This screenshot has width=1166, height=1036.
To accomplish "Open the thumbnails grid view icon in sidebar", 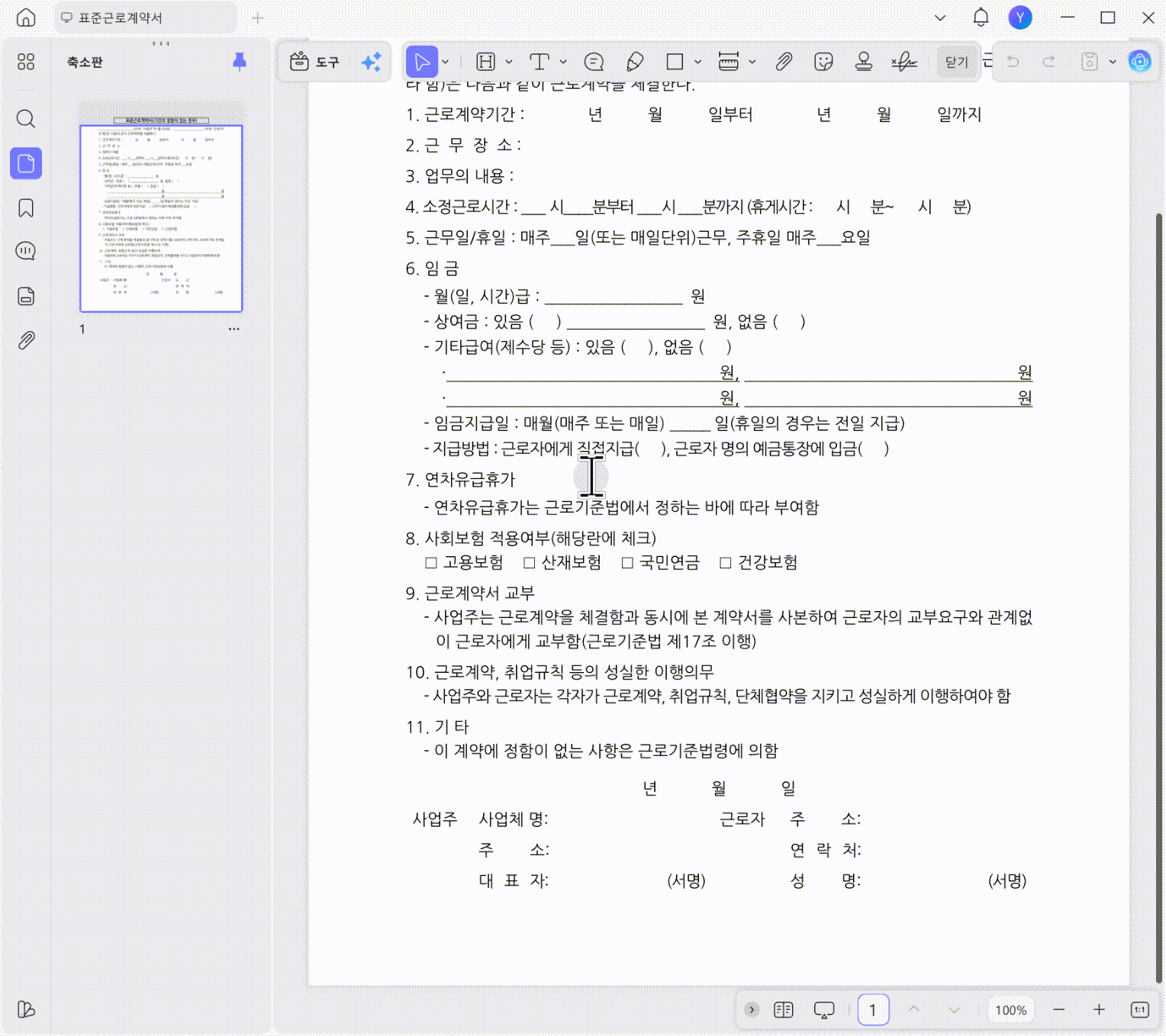I will click(26, 62).
